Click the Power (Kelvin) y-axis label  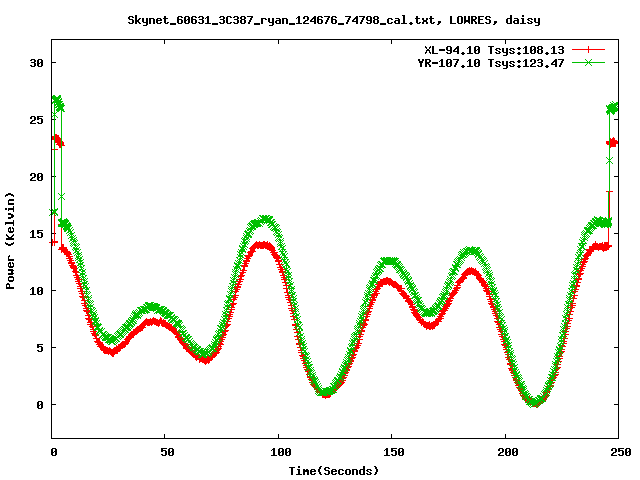click(x=10, y=241)
